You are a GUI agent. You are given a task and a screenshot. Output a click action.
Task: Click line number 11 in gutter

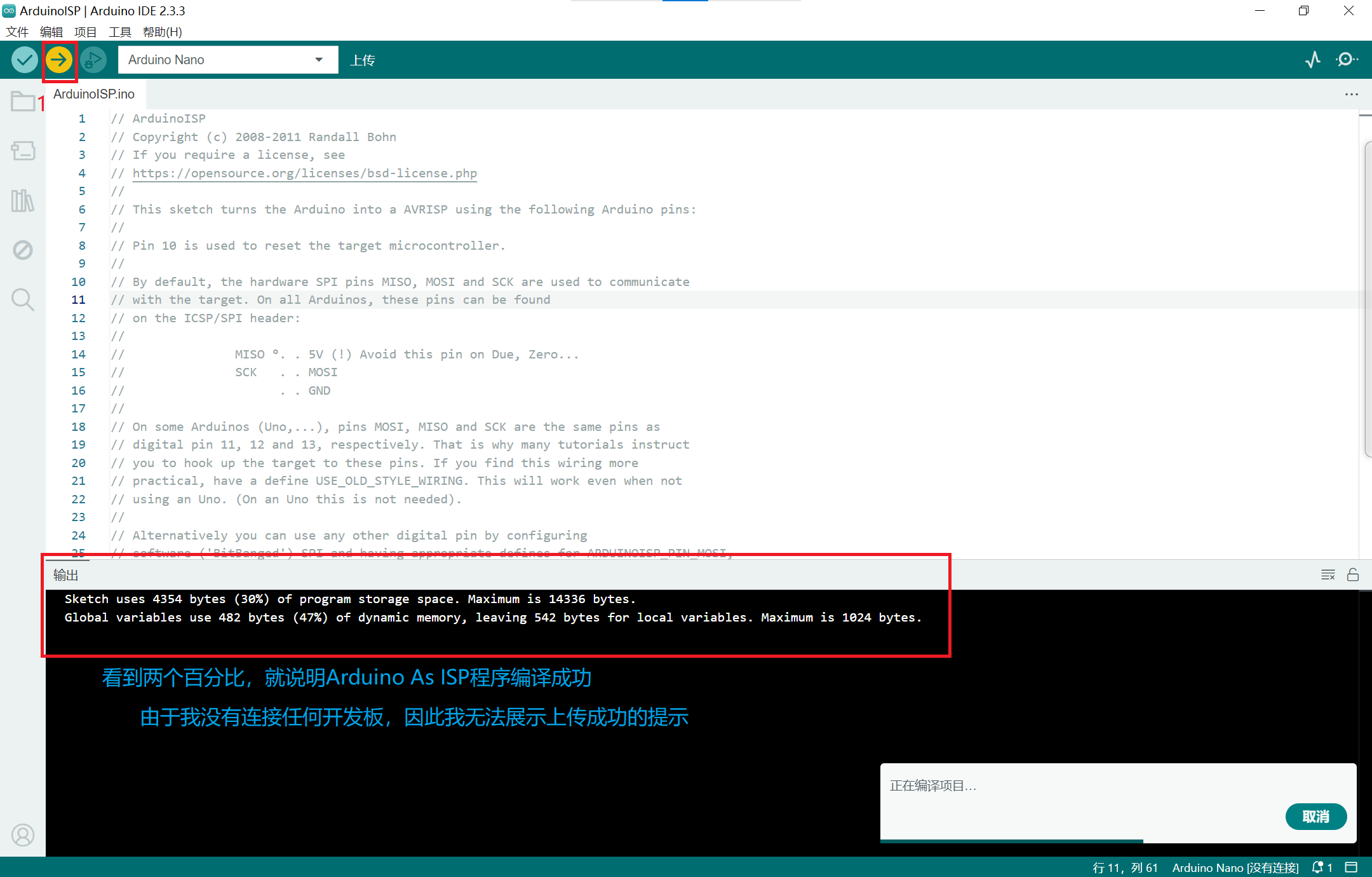click(78, 299)
